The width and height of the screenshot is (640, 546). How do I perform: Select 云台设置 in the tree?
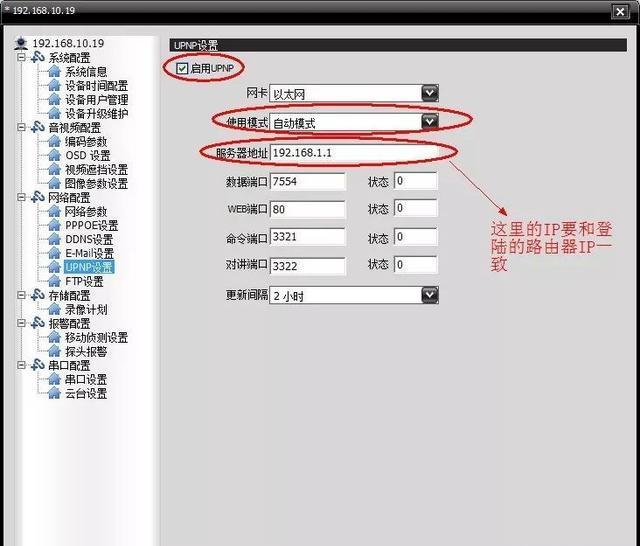tap(86, 393)
